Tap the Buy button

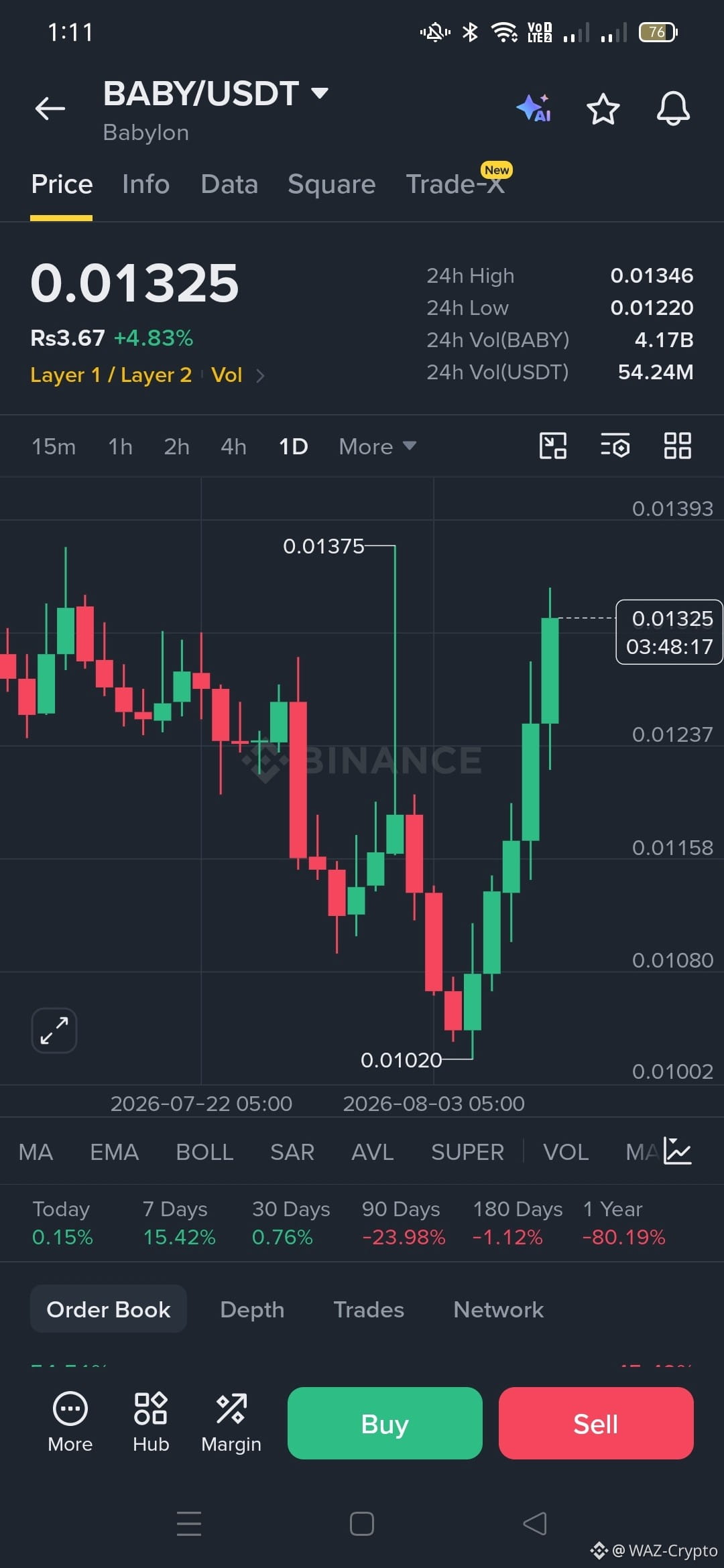click(x=385, y=1423)
